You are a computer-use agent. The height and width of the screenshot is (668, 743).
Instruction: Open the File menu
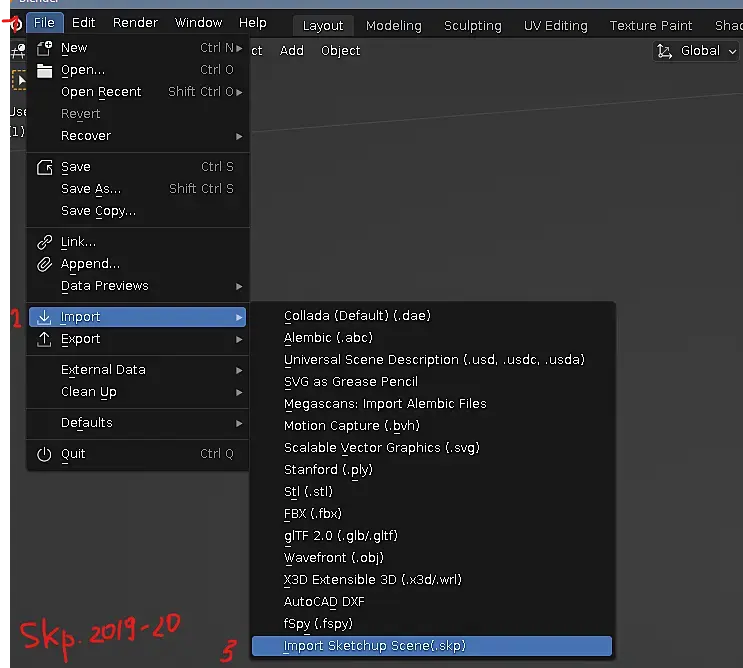point(45,23)
